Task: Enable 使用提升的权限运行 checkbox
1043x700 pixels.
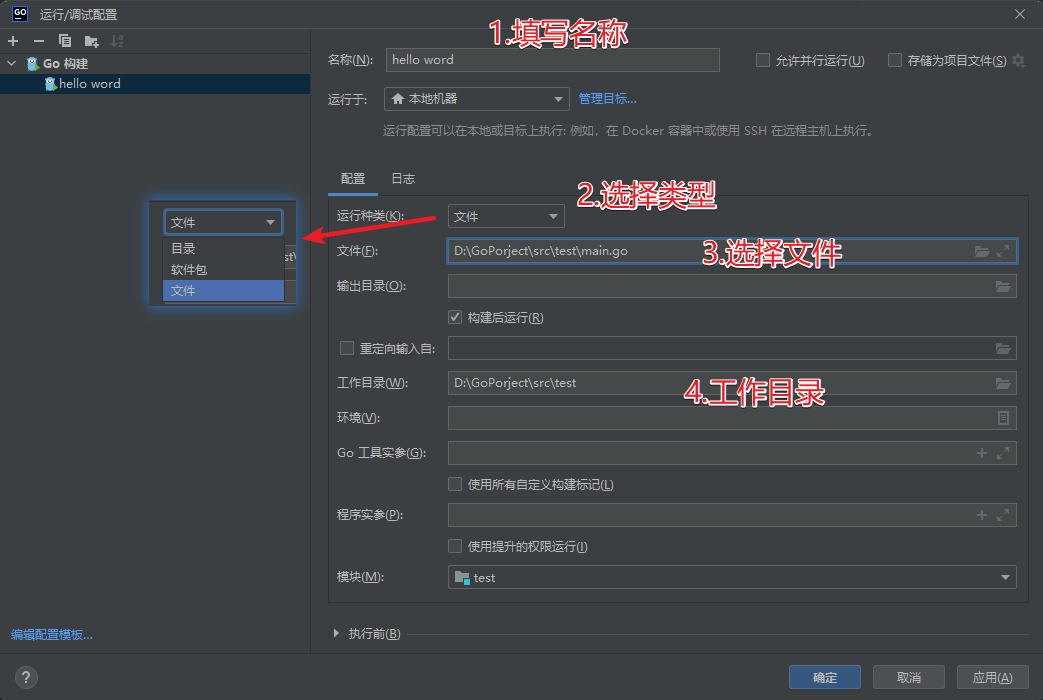Action: point(456,546)
